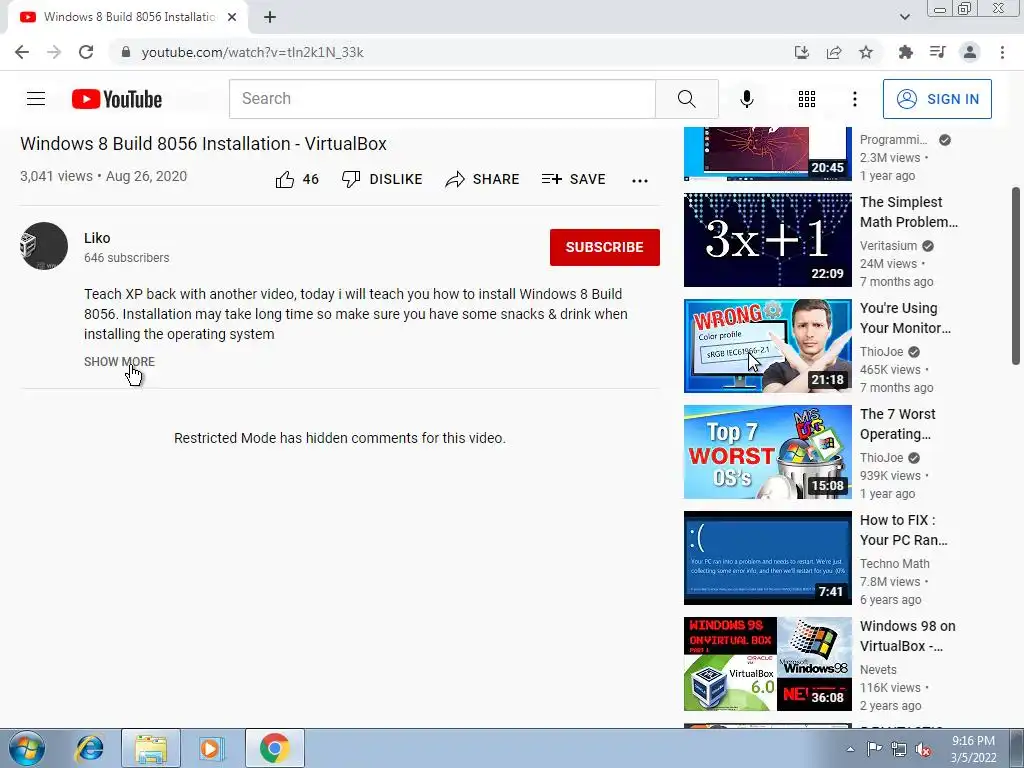Open You're Using Your Monitor wrong thumbnail
Viewport: 1024px width, 768px height.
pyautogui.click(x=767, y=345)
